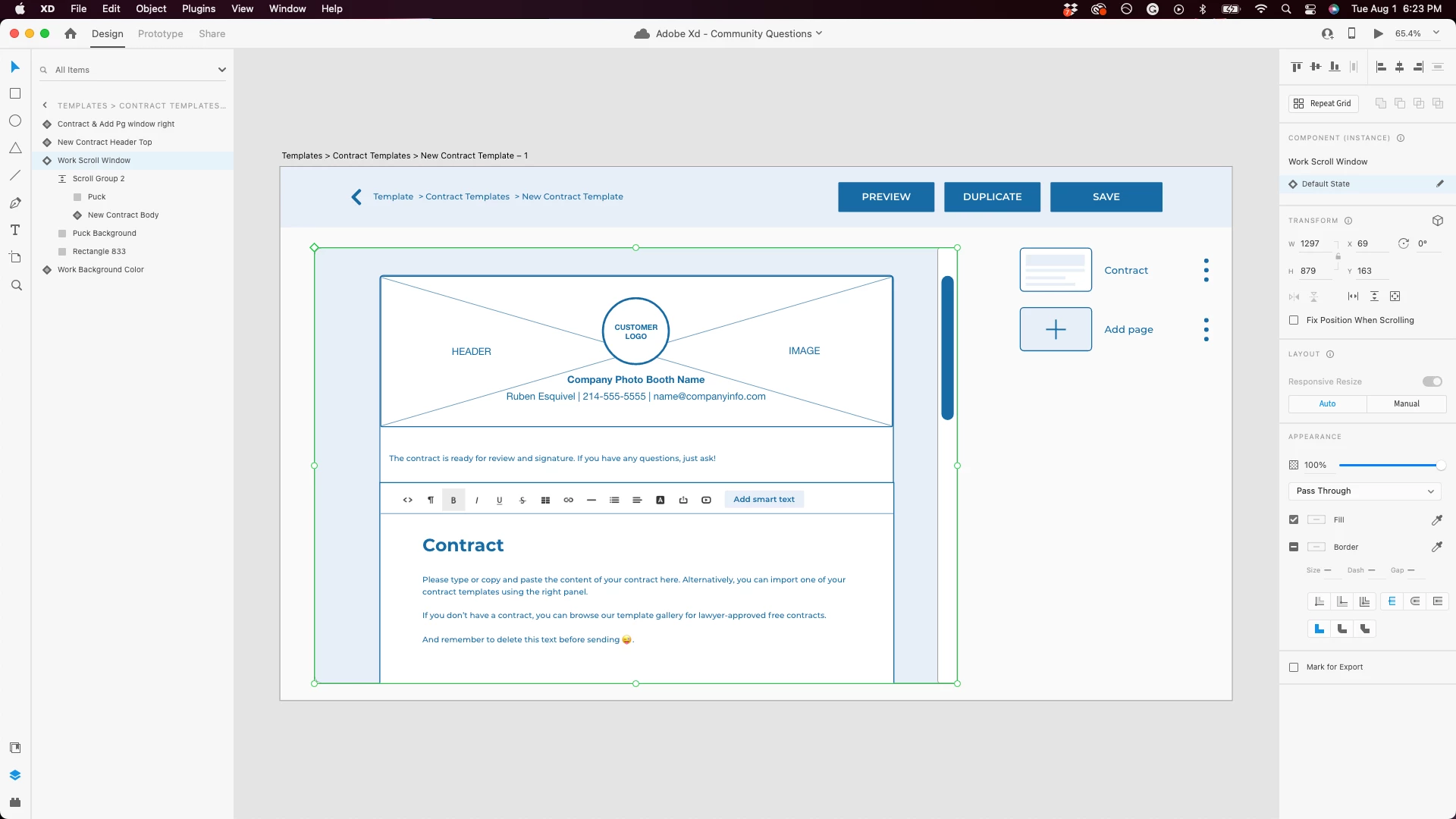Open the zoom percentage dropdown

click(1436, 33)
